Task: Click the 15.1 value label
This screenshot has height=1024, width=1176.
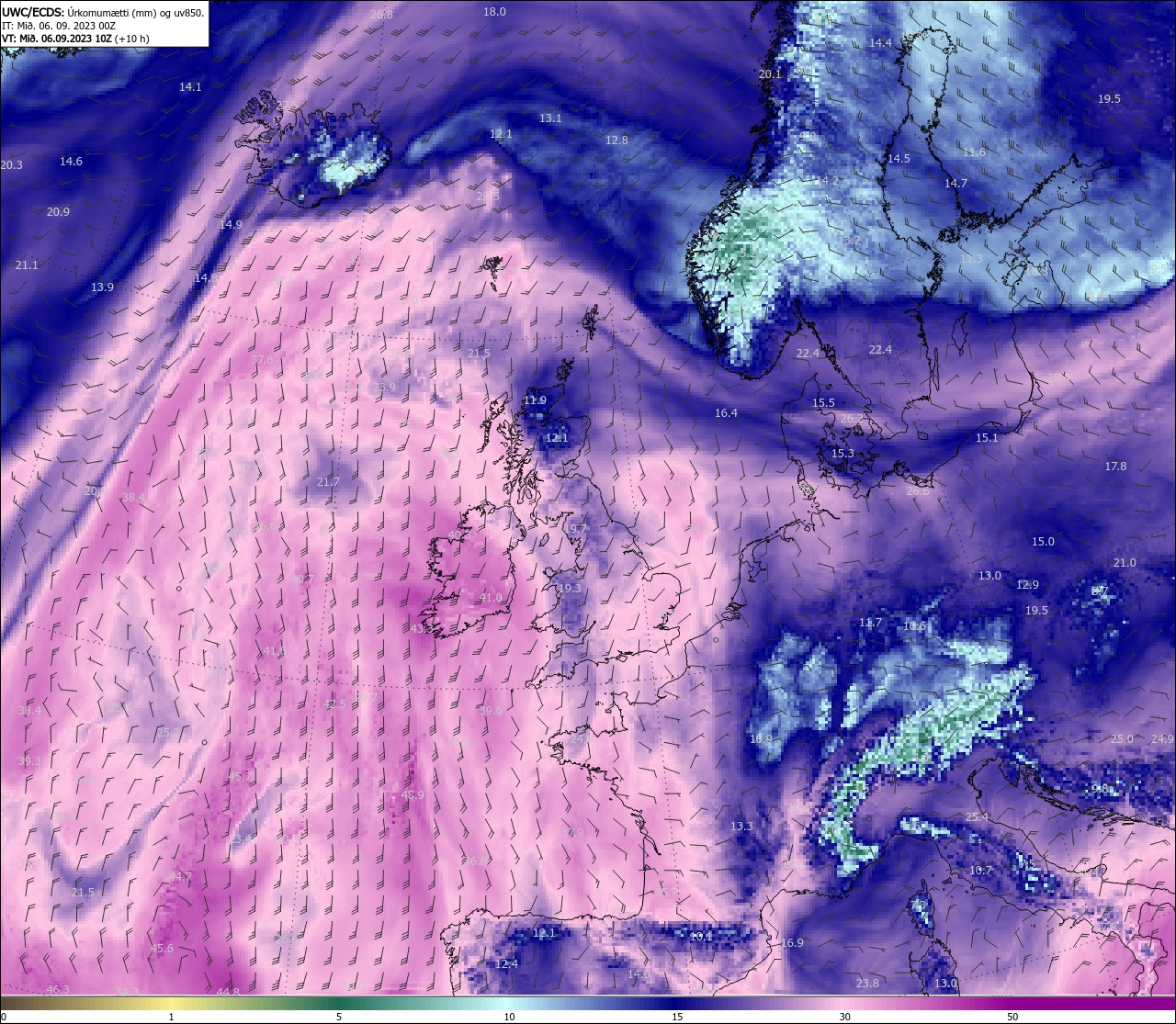Action: (987, 438)
